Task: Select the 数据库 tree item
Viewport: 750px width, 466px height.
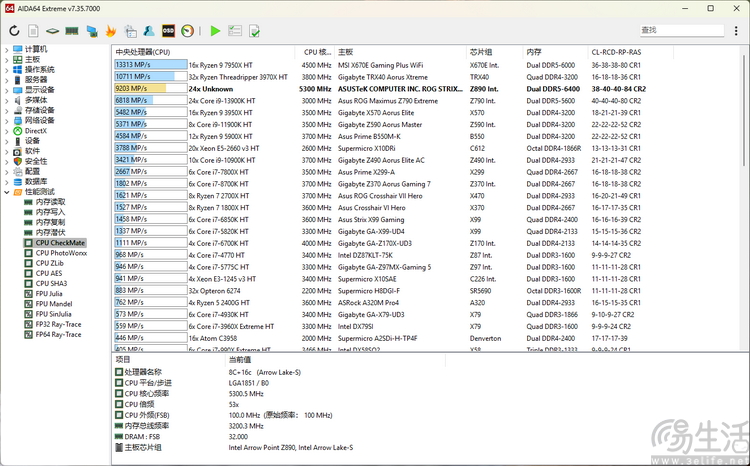Action: [x=36, y=182]
